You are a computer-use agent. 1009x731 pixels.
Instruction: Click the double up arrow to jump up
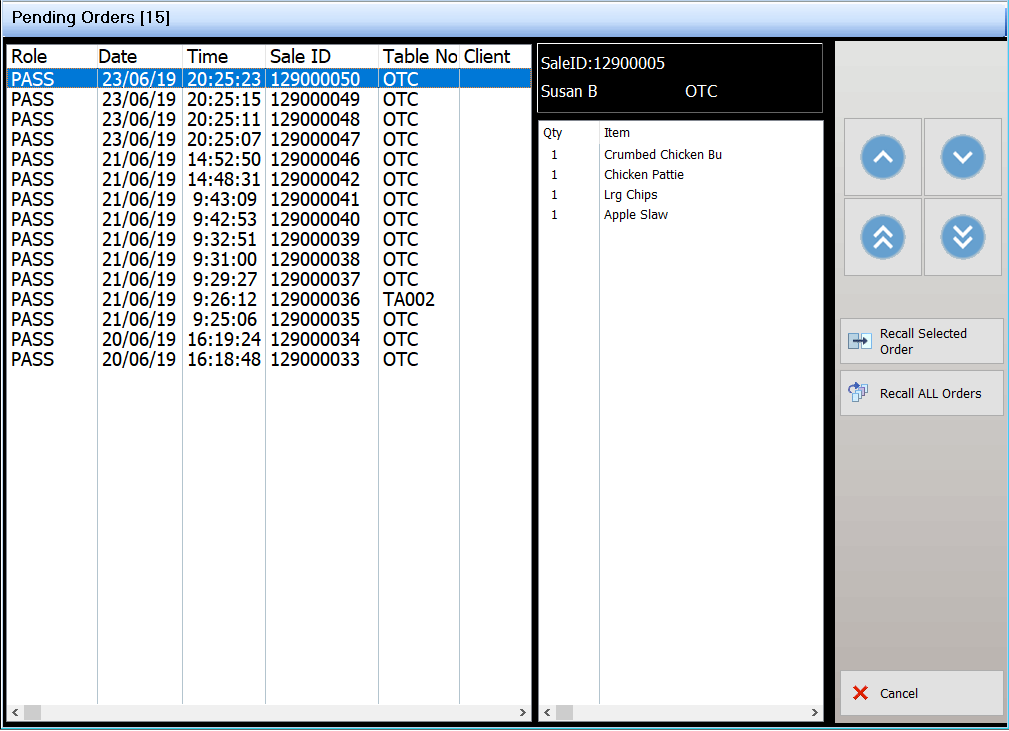(882, 237)
